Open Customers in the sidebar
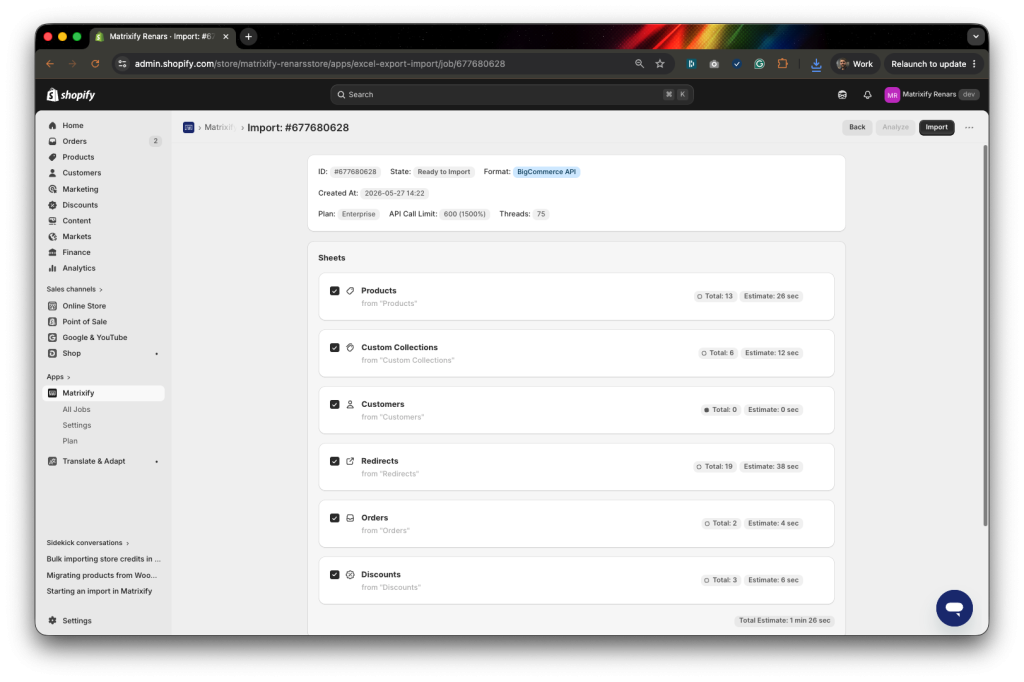Screen dimensions: 1024x682 tap(104, 173)
